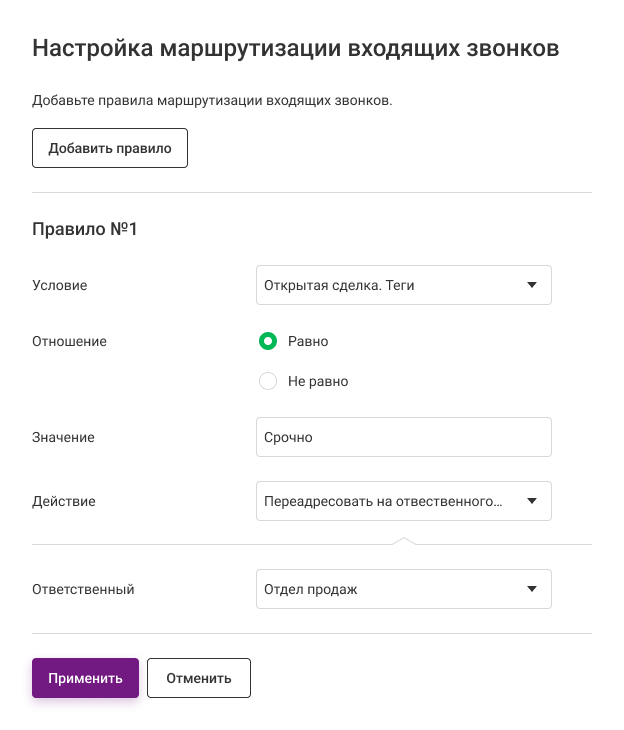Click the arrow icon of the Условие dropdown

point(532,285)
